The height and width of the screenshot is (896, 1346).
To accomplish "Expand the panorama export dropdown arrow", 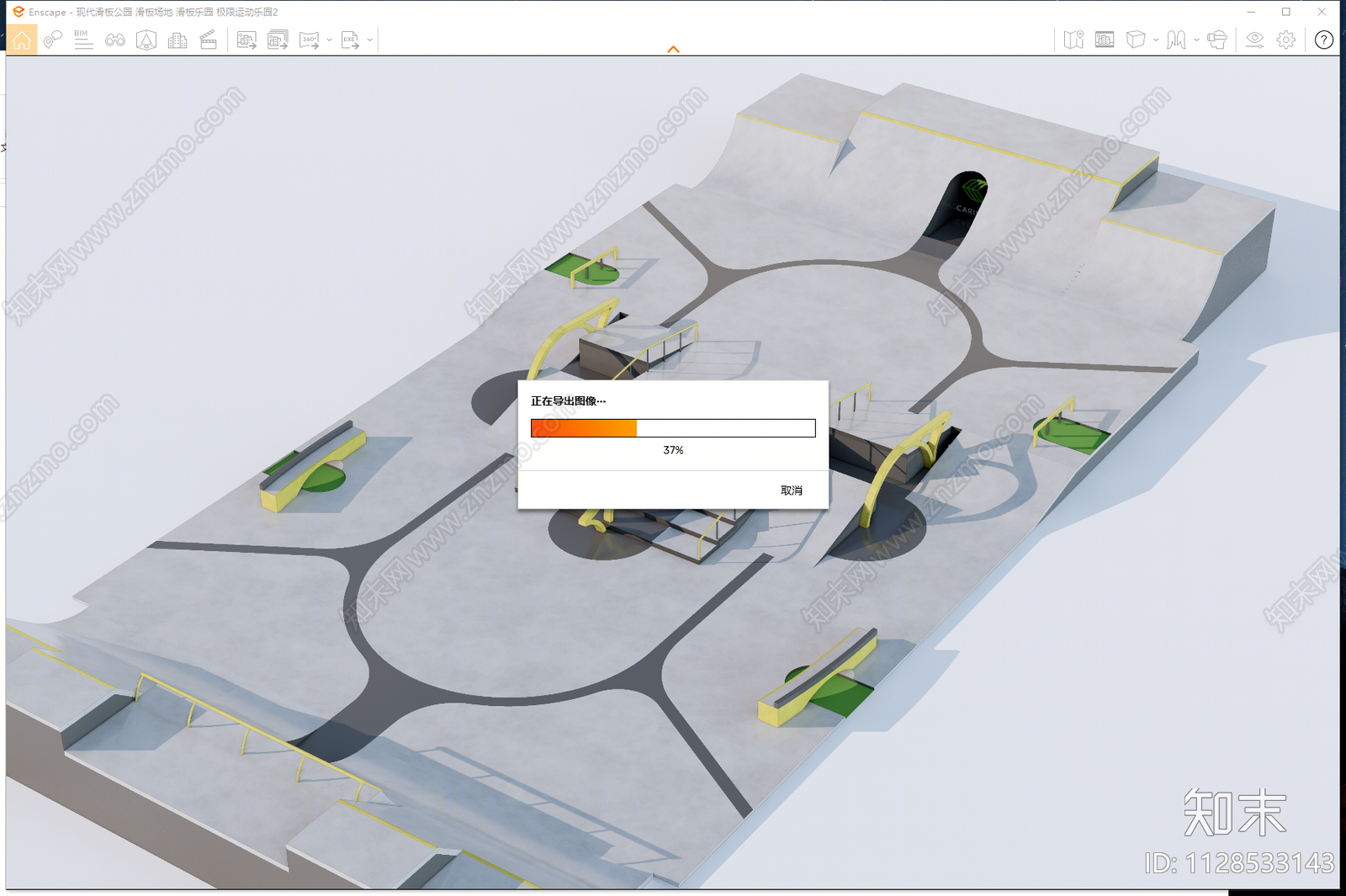I will [329, 40].
